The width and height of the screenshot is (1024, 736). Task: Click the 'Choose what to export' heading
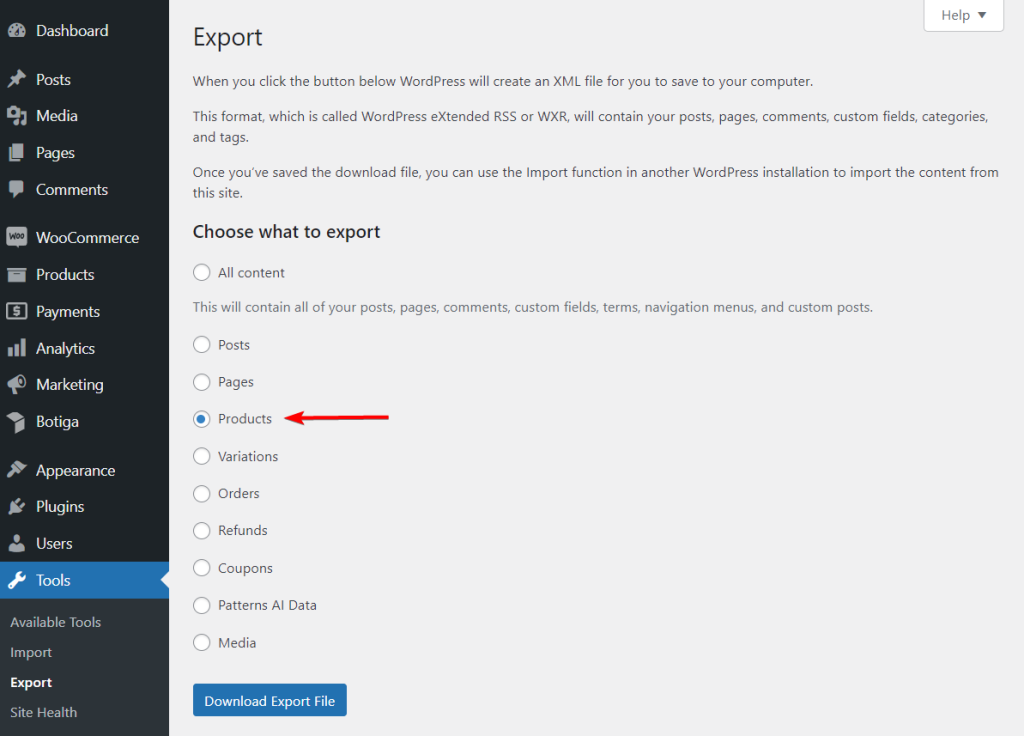pos(286,232)
